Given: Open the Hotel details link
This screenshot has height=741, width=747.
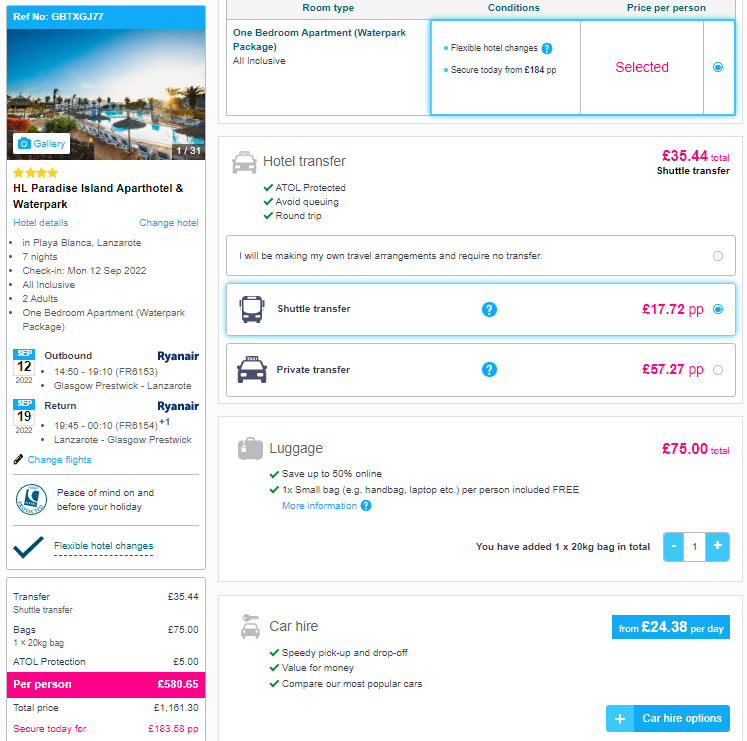Looking at the screenshot, I should click(x=40, y=223).
